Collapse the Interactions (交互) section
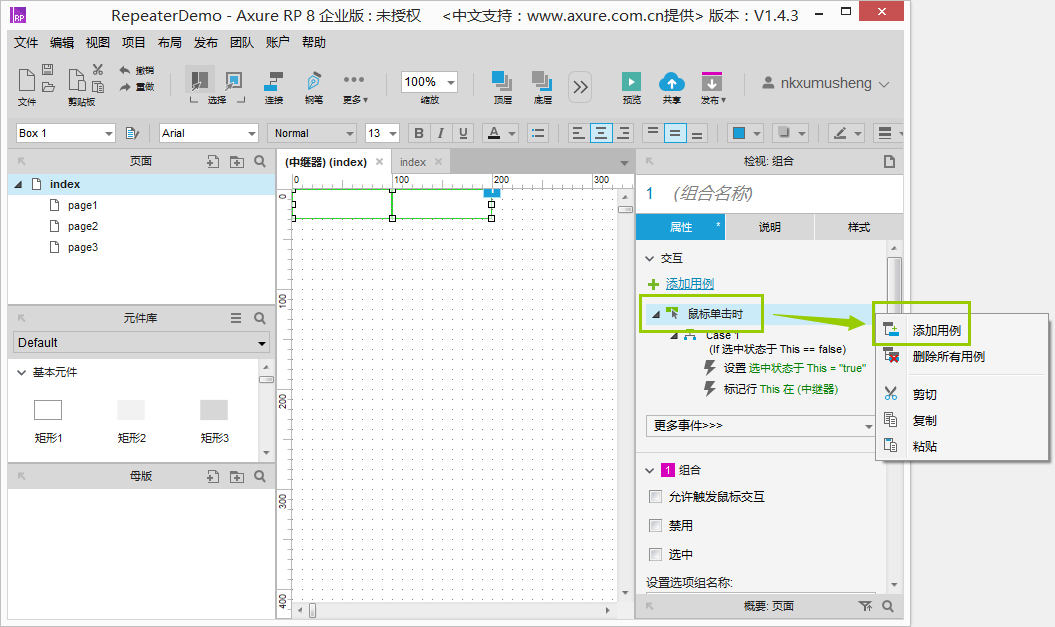Viewport: 1055px width, 627px height. tap(649, 258)
